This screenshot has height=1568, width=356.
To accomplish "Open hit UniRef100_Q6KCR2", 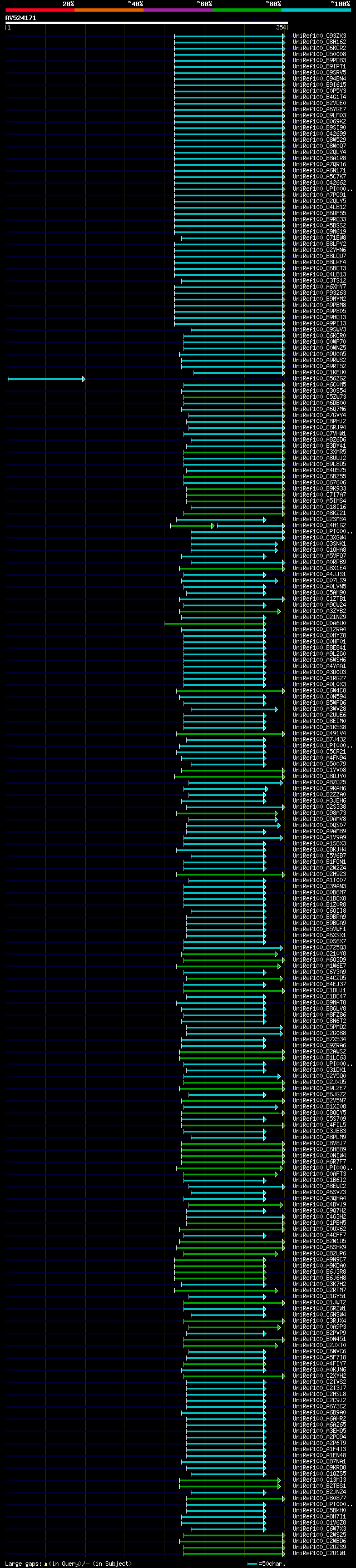I will coord(319,48).
